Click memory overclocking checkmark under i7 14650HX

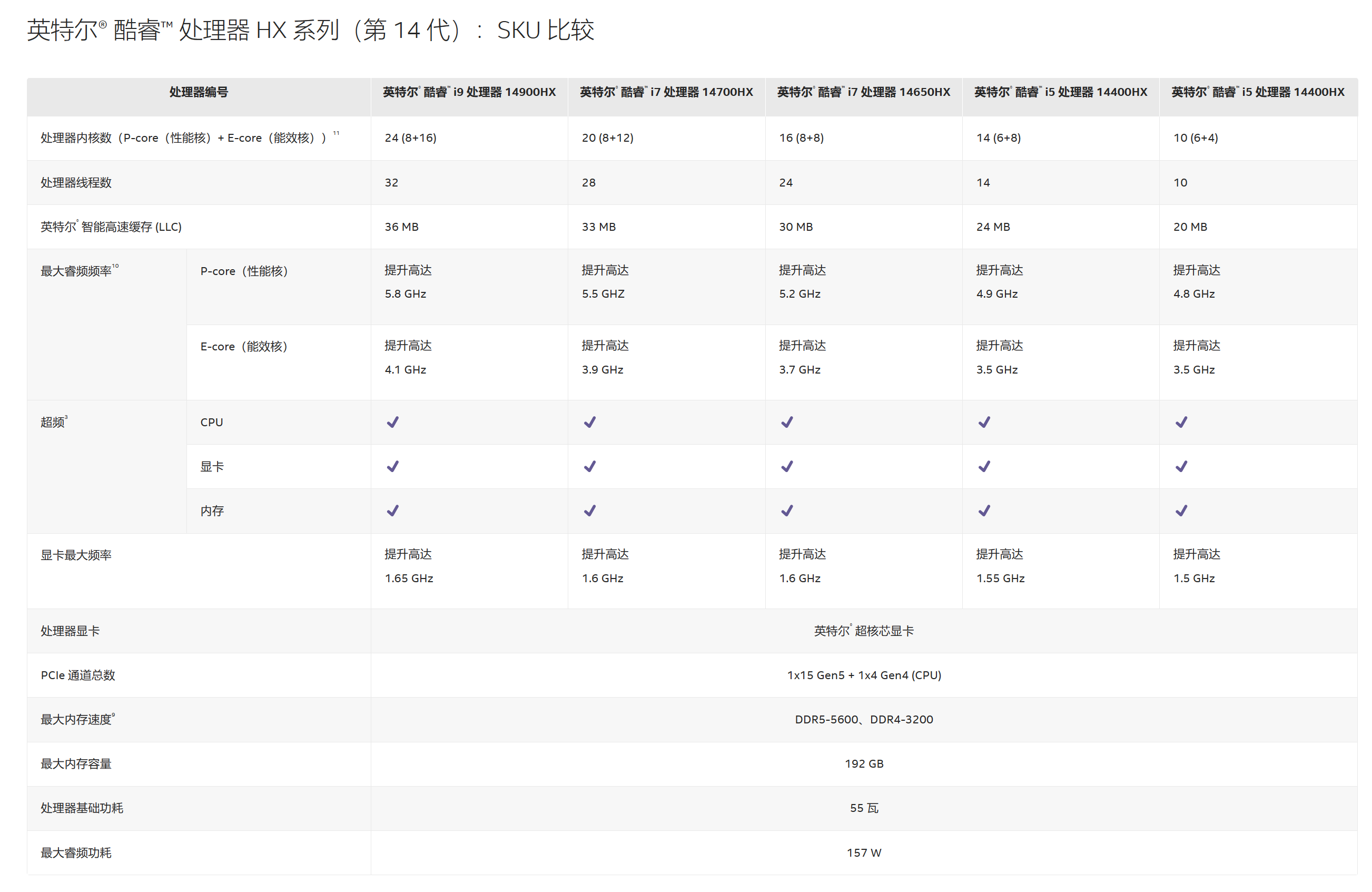pos(787,511)
